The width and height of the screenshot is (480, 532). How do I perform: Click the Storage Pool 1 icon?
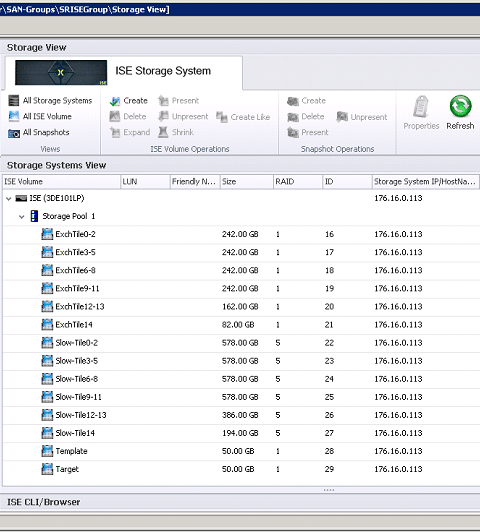[x=34, y=216]
